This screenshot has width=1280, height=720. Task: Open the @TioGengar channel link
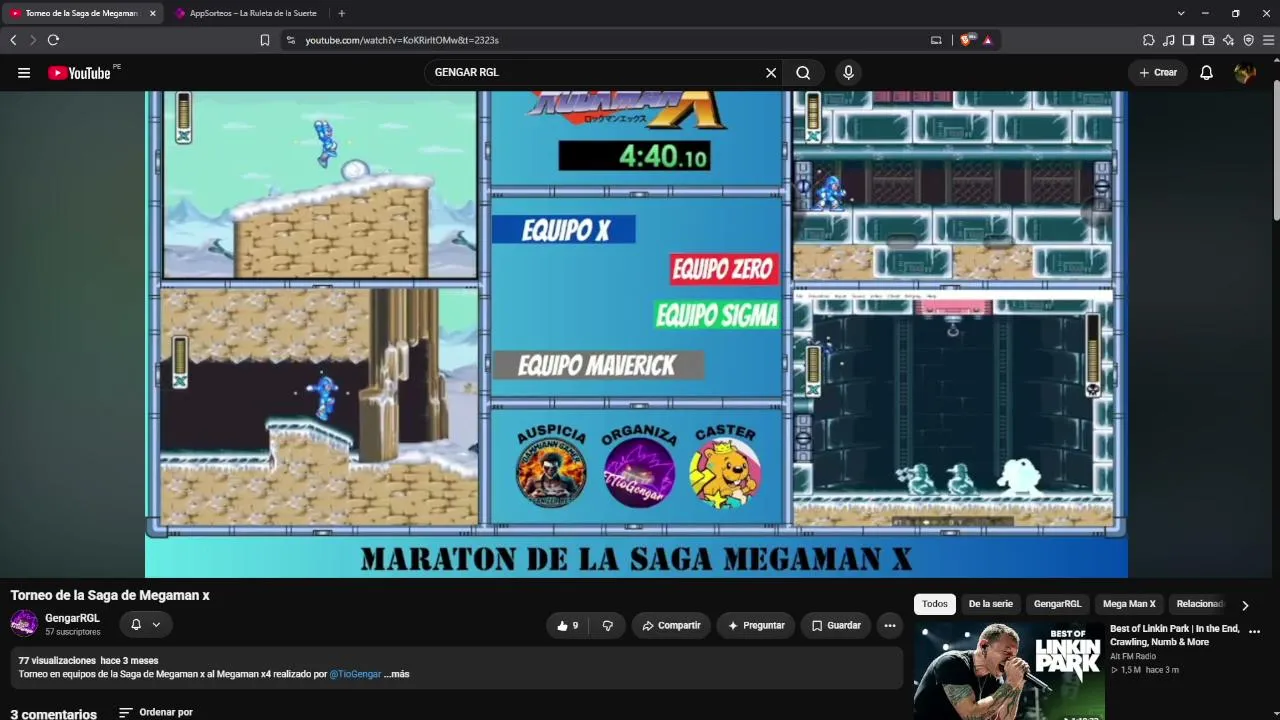355,674
